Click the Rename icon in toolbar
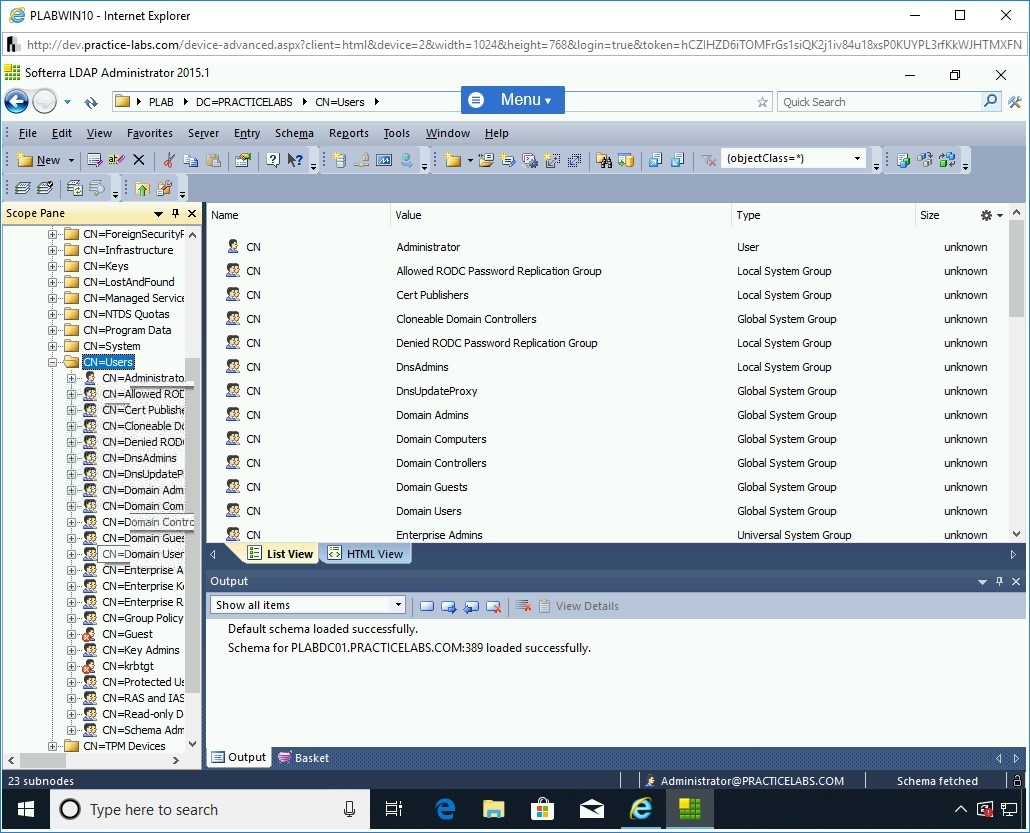 pos(117,160)
